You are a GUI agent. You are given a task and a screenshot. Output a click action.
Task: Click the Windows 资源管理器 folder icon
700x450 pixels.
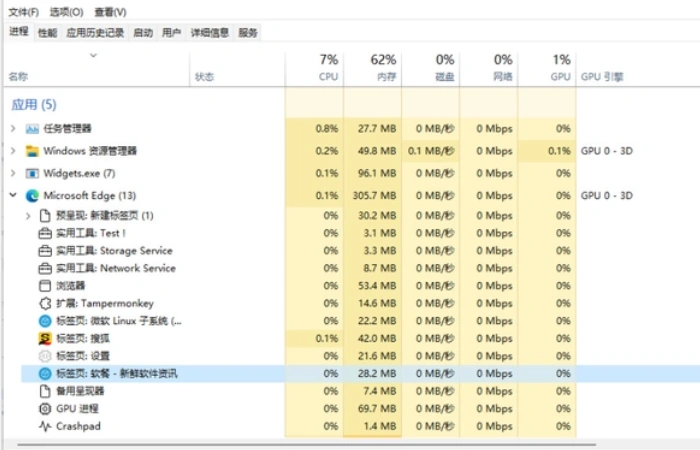[32, 151]
